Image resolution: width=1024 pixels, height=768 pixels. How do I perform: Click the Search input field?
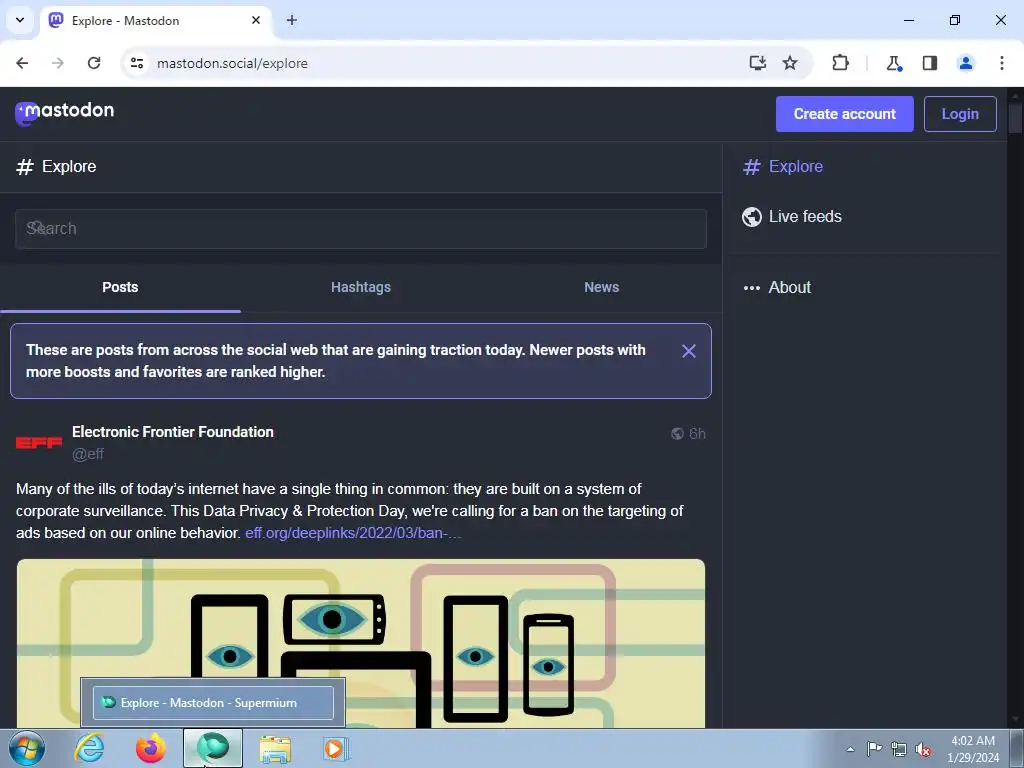point(360,229)
